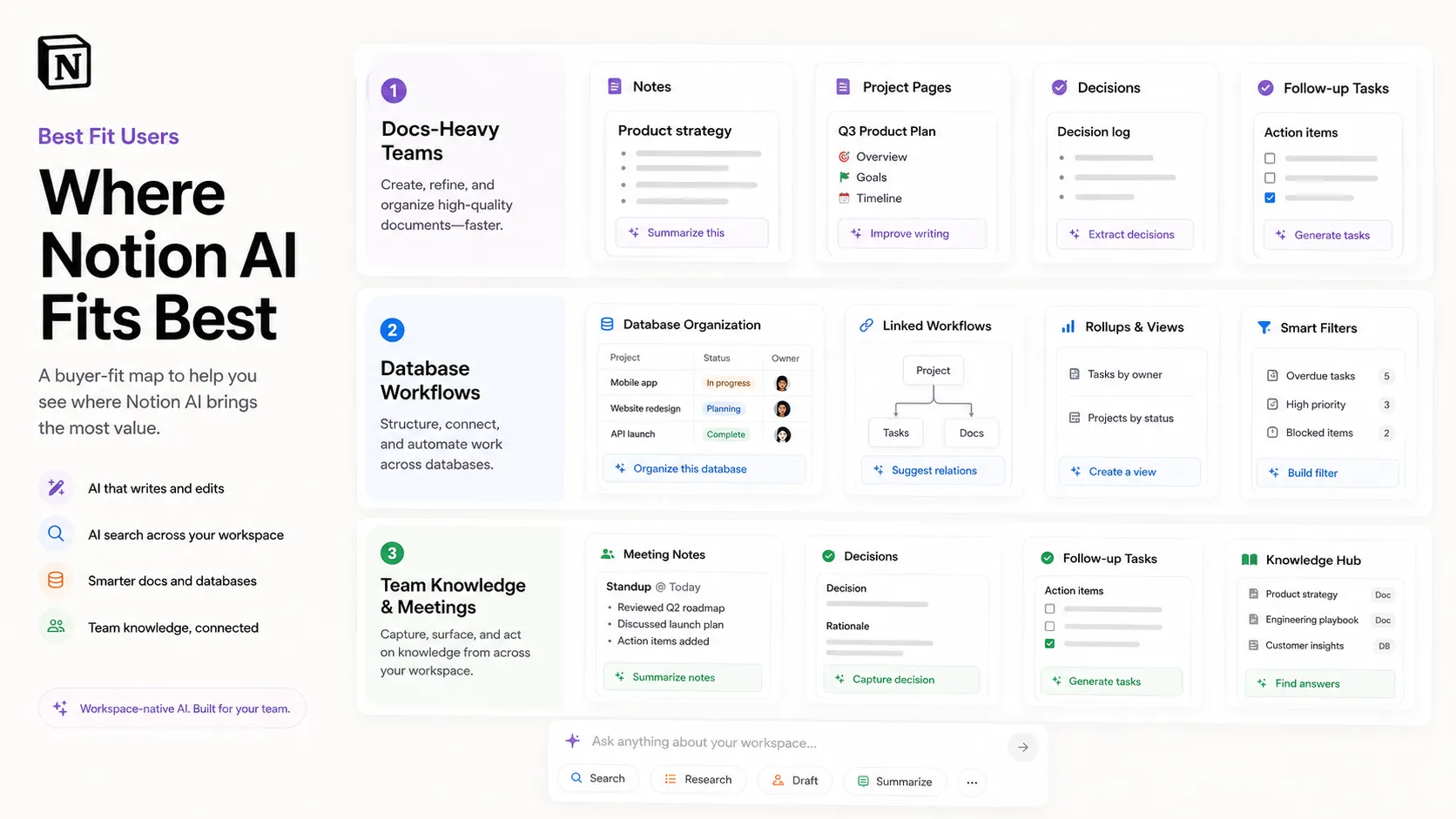Click the icon beside High priority

[x=1272, y=404]
